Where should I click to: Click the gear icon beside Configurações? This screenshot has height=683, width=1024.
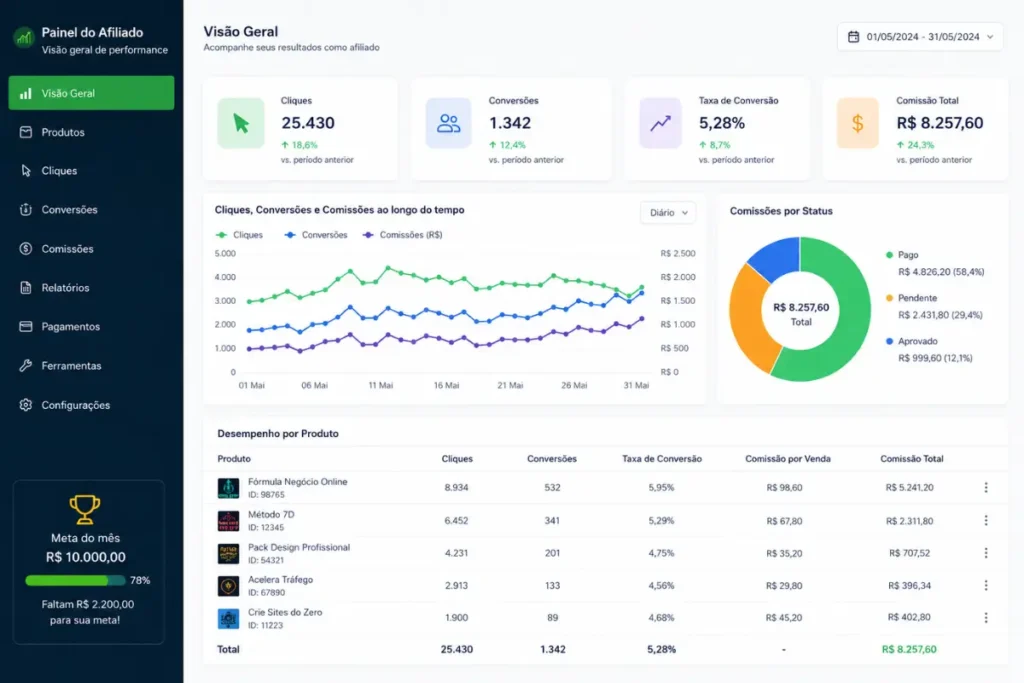pyautogui.click(x=25, y=405)
